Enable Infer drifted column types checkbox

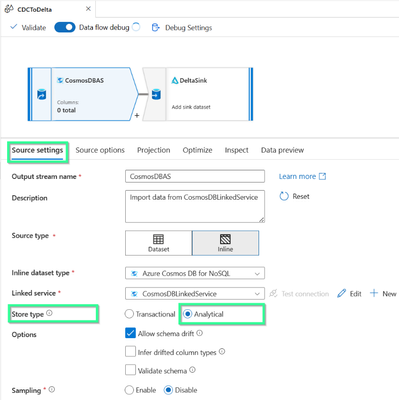click(x=130, y=352)
